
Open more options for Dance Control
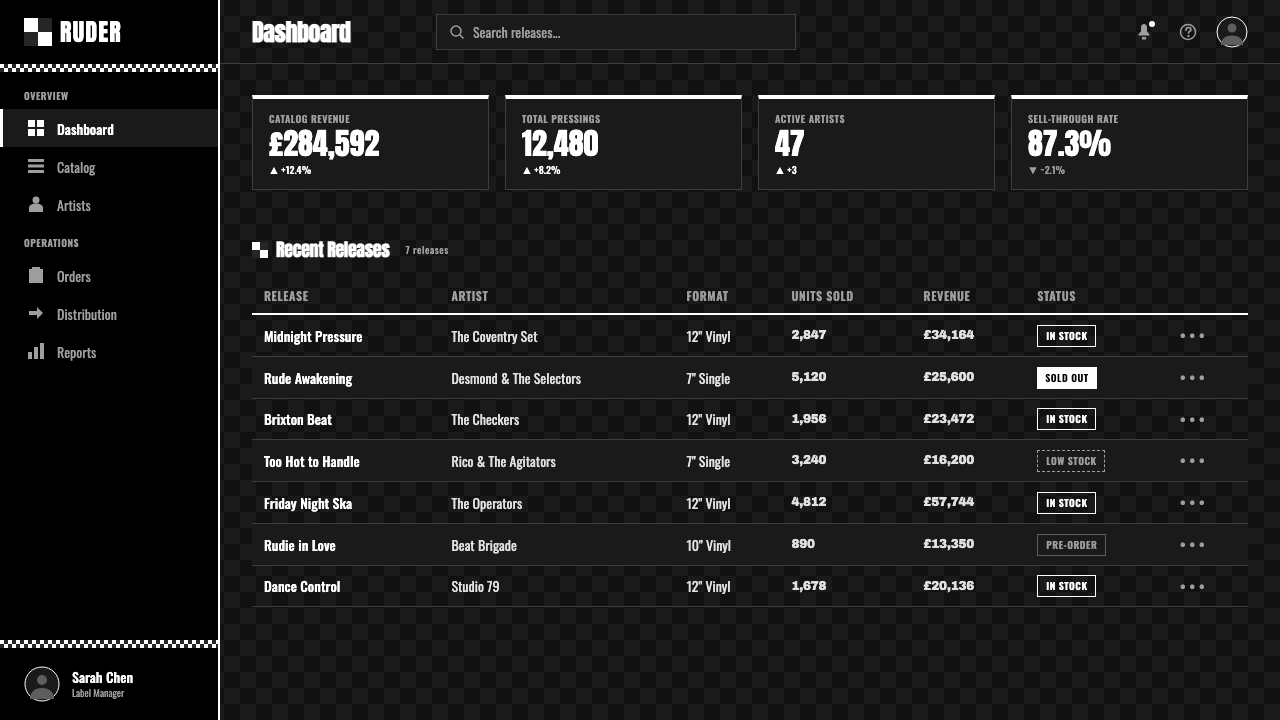point(1192,587)
